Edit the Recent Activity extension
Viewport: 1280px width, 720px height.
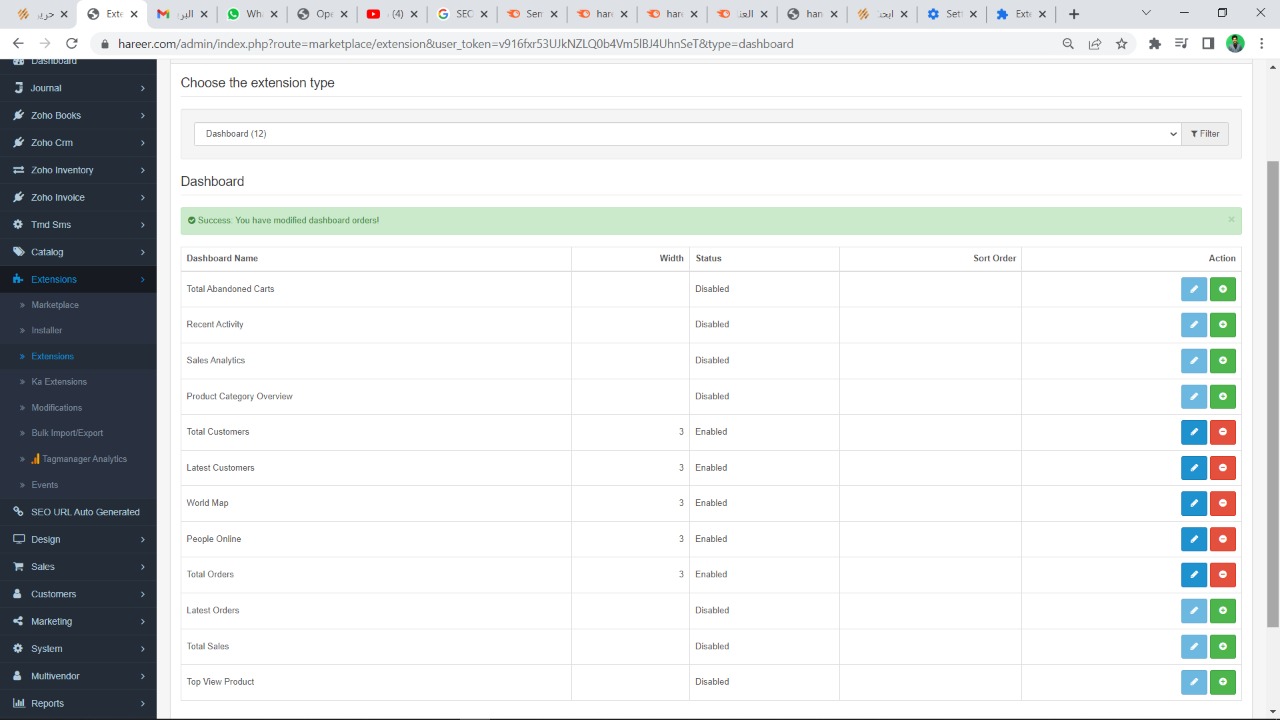[1194, 325]
